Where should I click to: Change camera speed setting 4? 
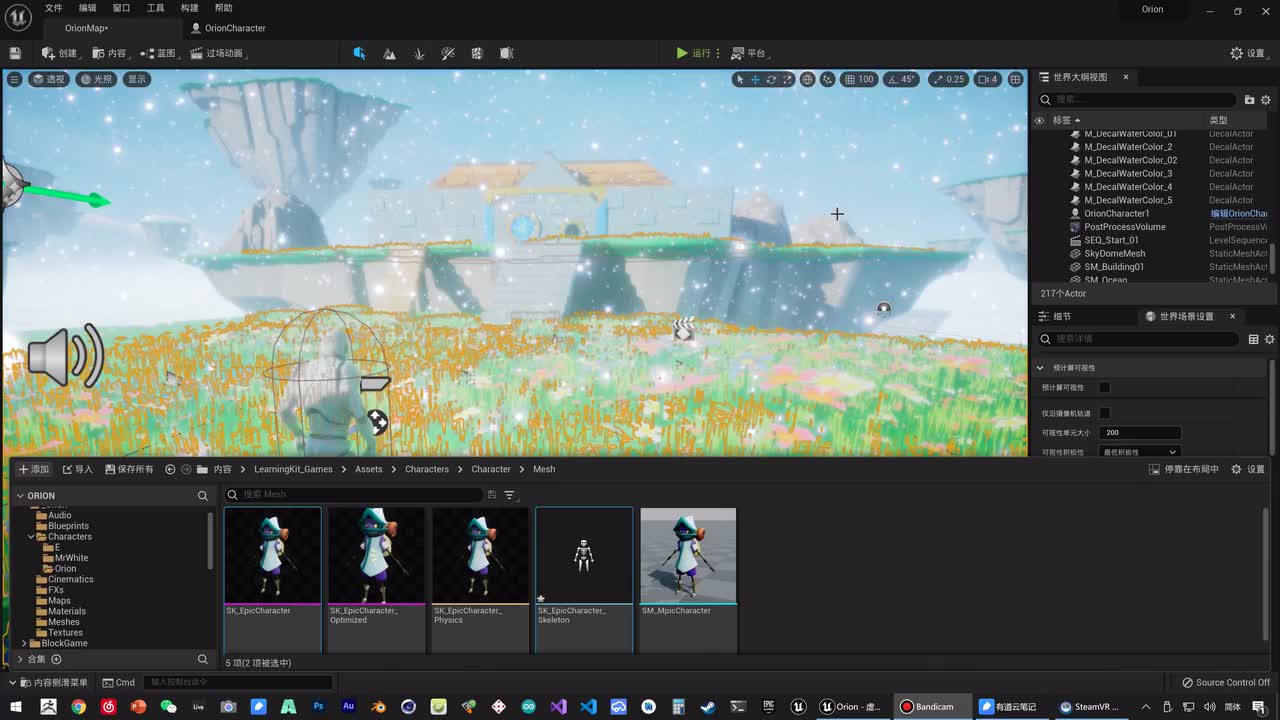988,79
